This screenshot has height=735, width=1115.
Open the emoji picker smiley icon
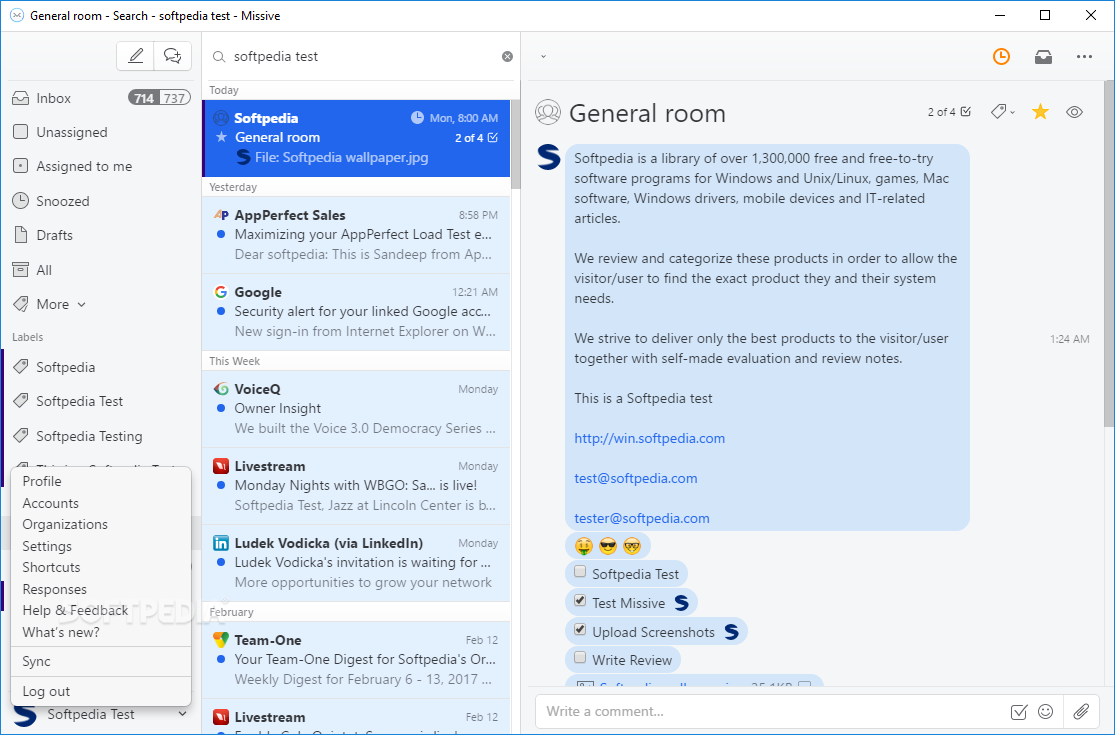[1045, 712]
